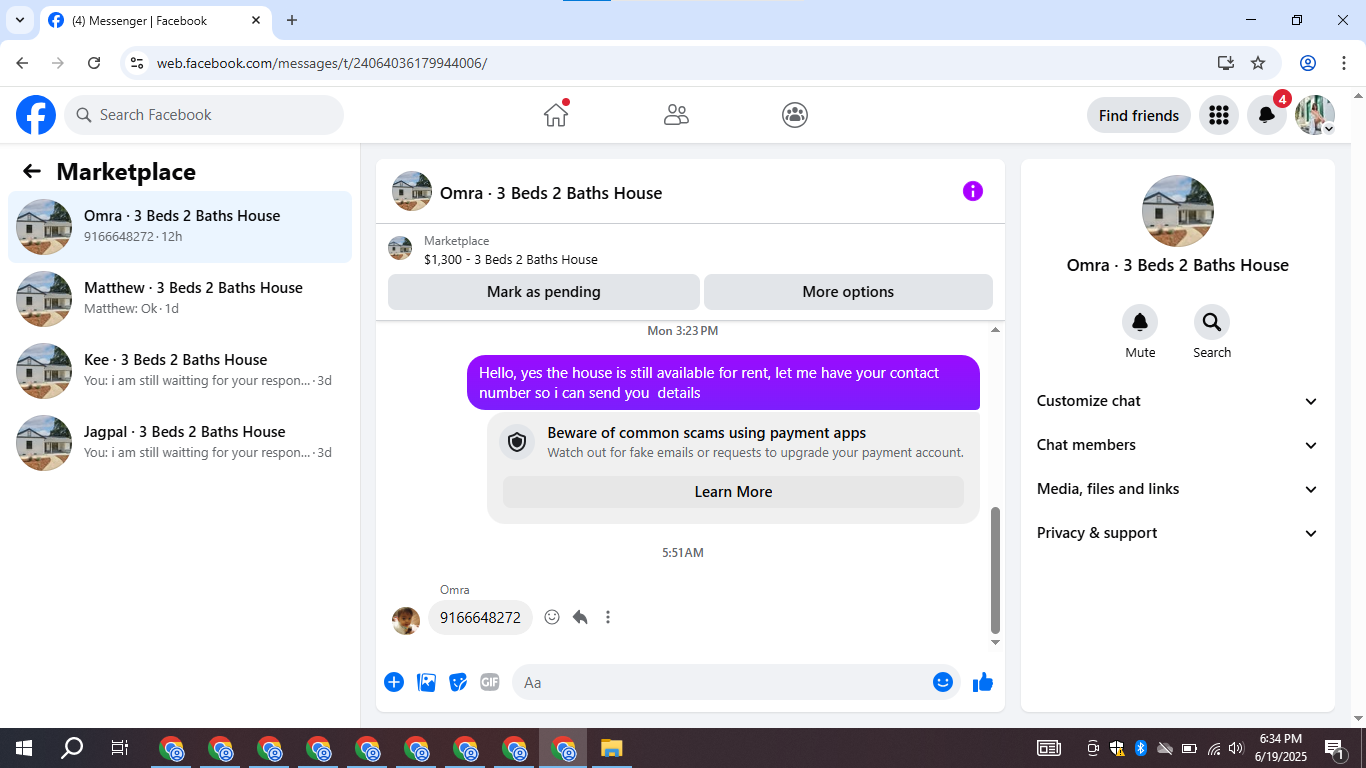The width and height of the screenshot is (1366, 768).
Task: Open Task View on the taskbar
Action: tap(120, 748)
